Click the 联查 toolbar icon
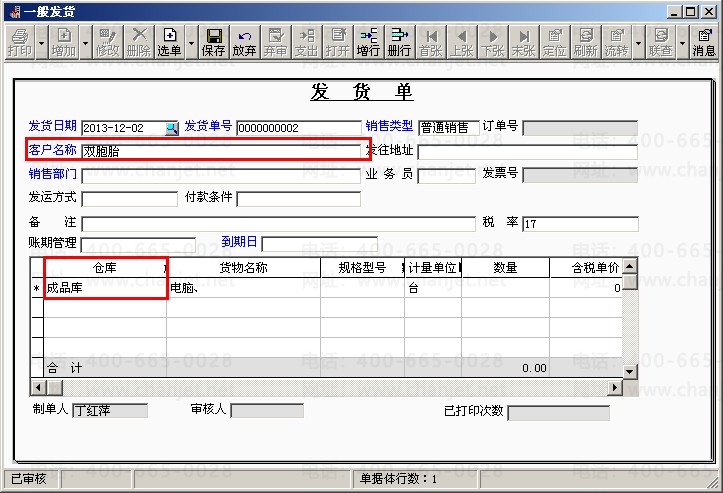This screenshot has height=493, width=723. [660, 42]
